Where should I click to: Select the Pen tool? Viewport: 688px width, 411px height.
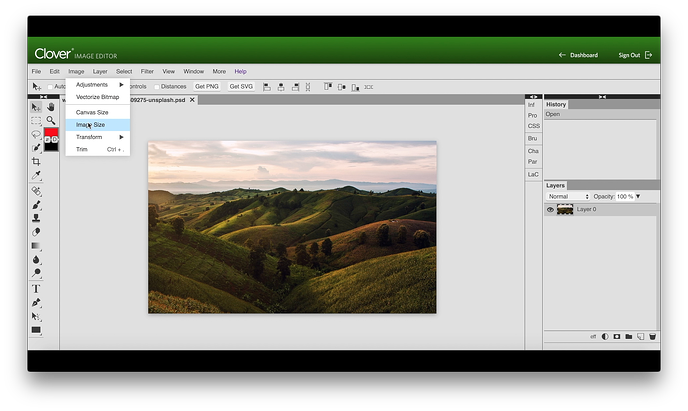pyautogui.click(x=36, y=303)
